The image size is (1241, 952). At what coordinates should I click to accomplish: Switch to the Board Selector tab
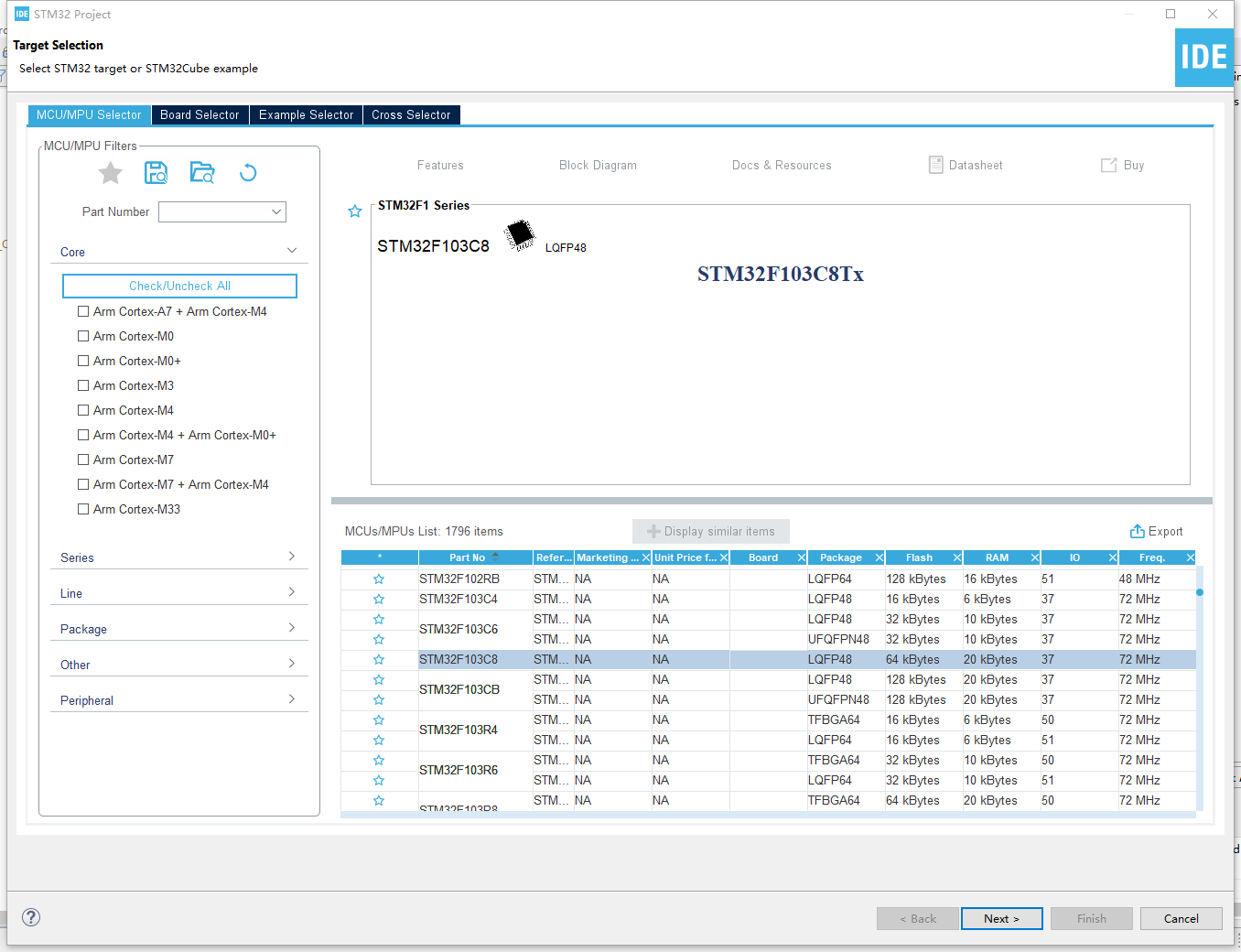pos(200,114)
